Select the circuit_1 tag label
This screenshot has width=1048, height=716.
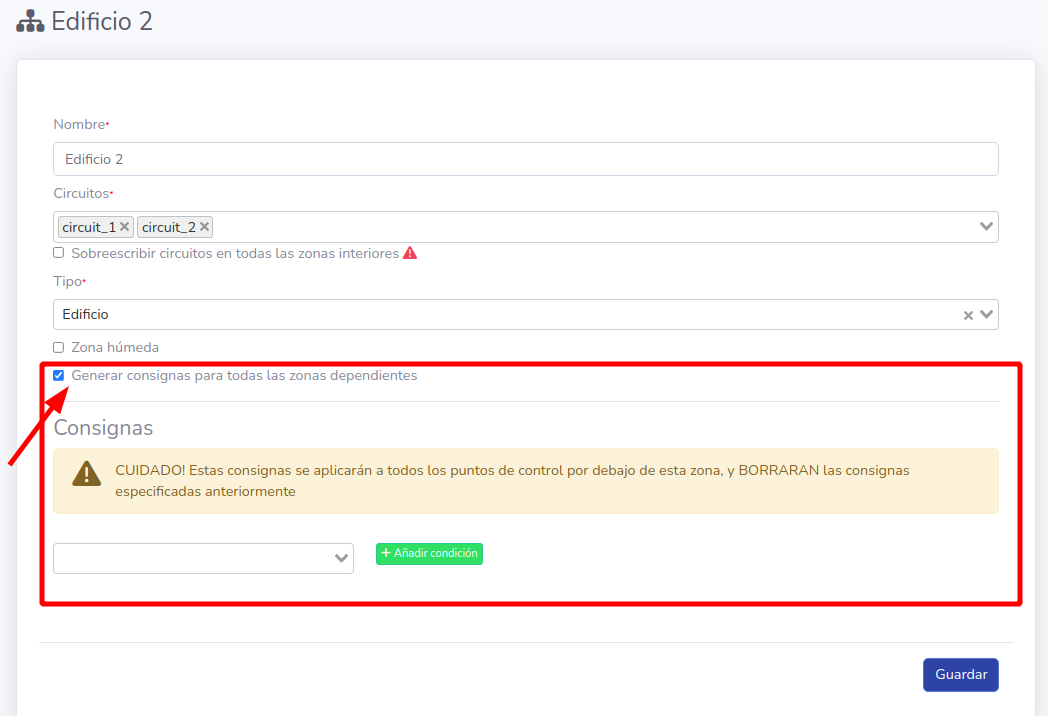tap(88, 227)
